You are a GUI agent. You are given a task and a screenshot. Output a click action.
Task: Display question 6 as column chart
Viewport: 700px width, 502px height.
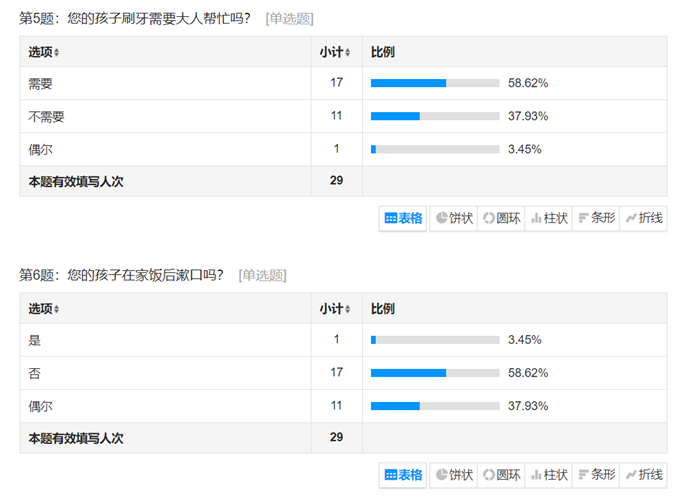click(x=549, y=475)
